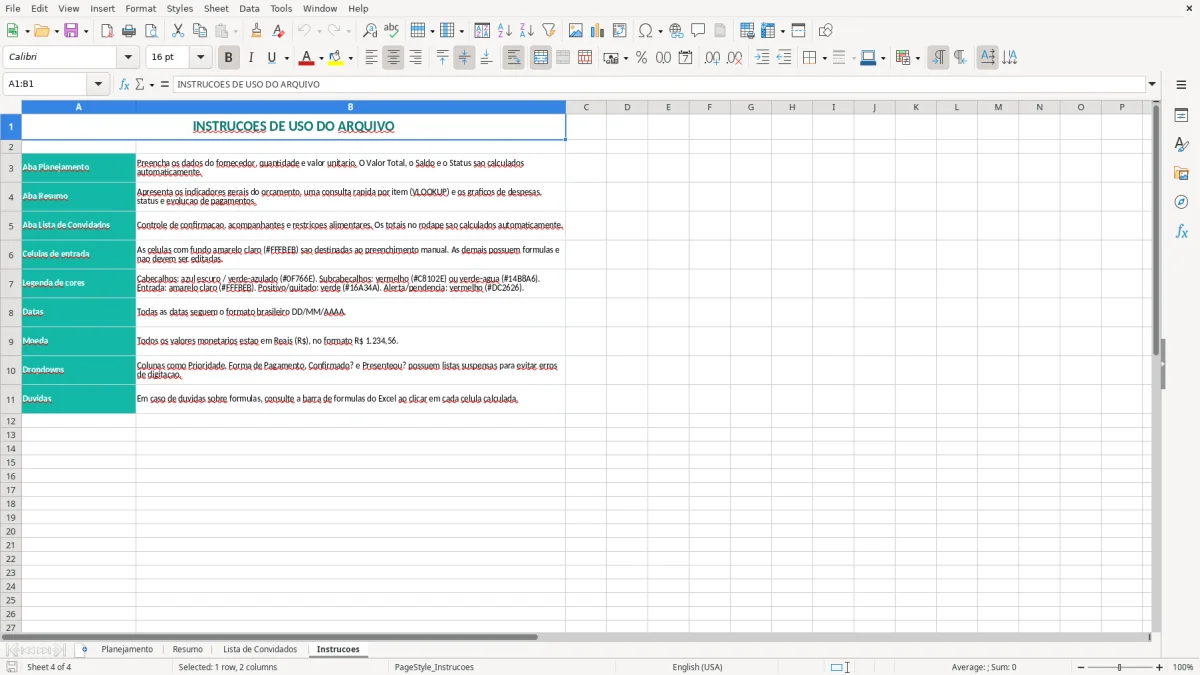Toggle Center Vertically alignment
This screenshot has height=675, width=1200.
coord(464,58)
